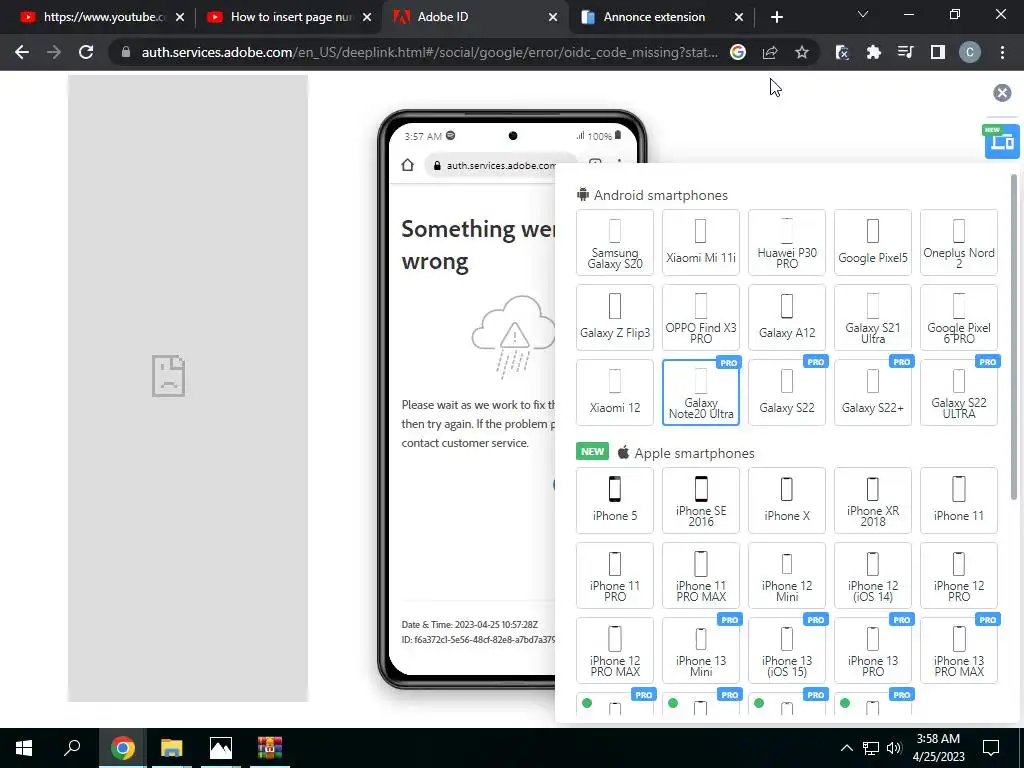
Task: Switch to the Adobe ID tab
Action: pos(474,17)
